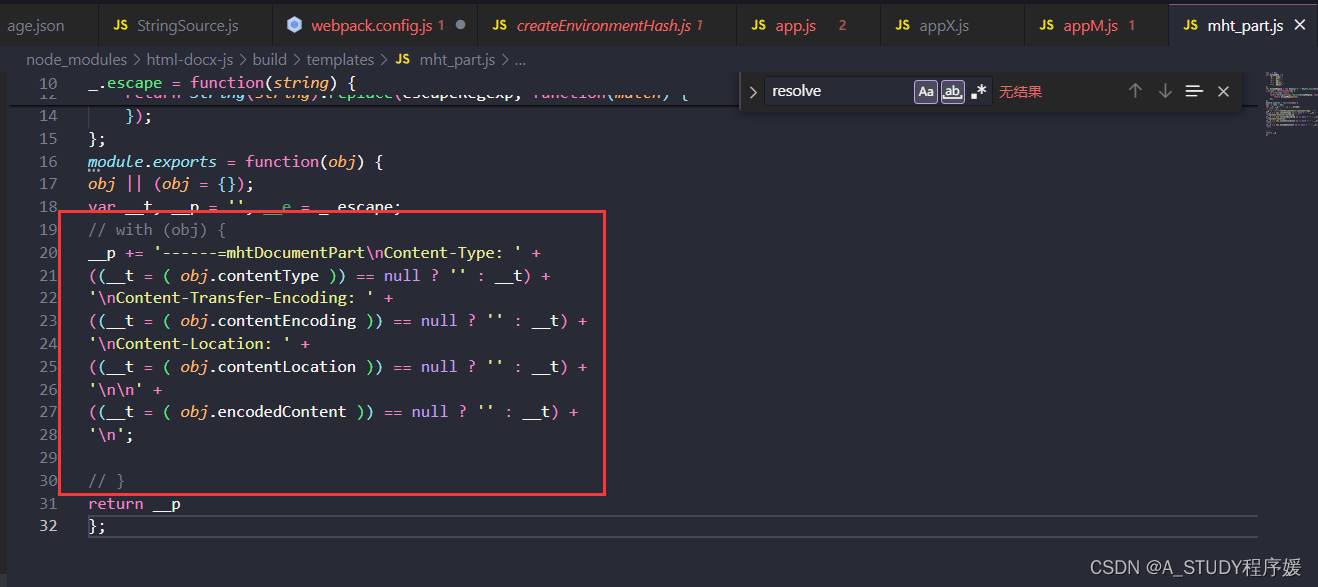This screenshot has height=587, width=1318.
Task: Switch to the StringSource.js tab
Action: tap(185, 25)
